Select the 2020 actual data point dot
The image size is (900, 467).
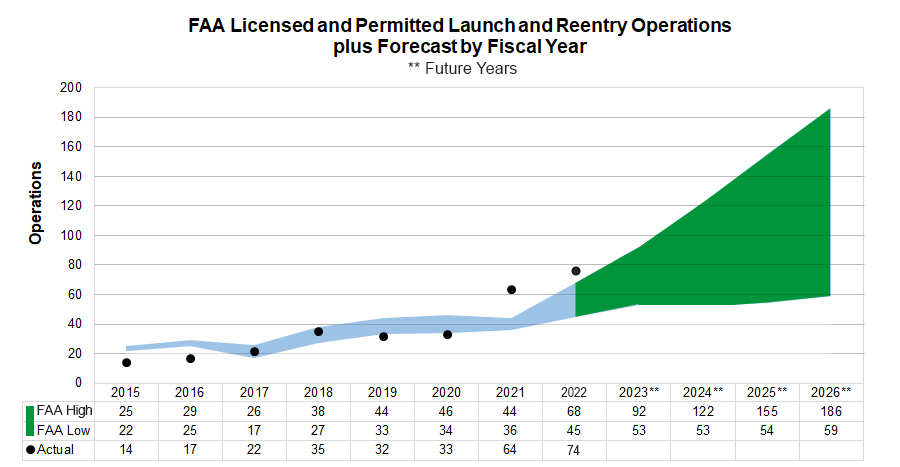coord(447,334)
